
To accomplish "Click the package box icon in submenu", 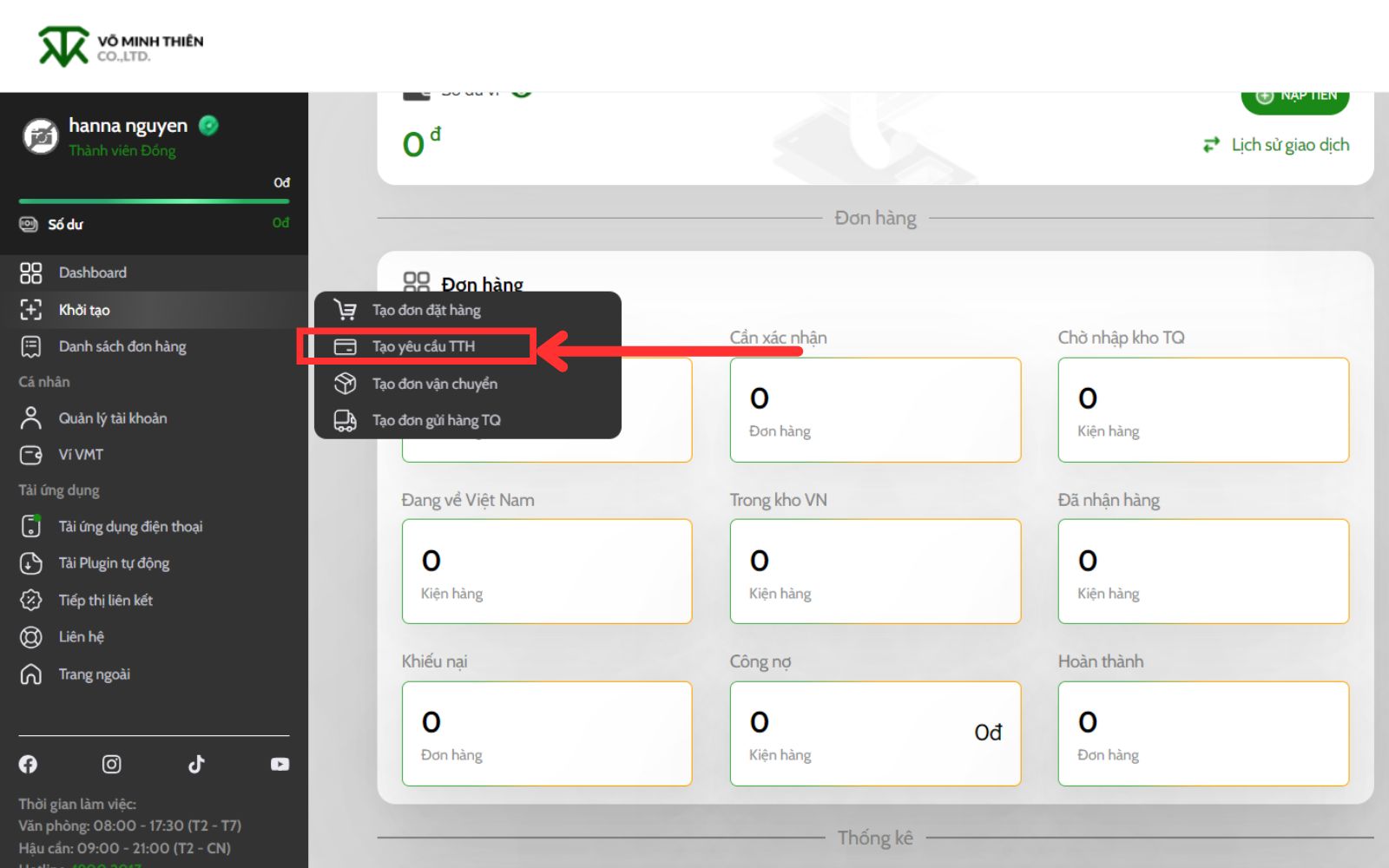I will 346,384.
